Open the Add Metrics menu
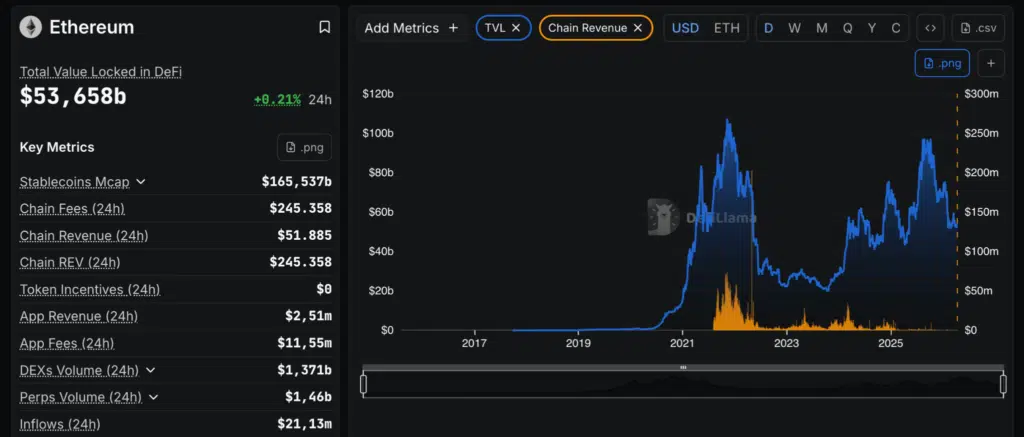1024x437 pixels. coord(411,28)
